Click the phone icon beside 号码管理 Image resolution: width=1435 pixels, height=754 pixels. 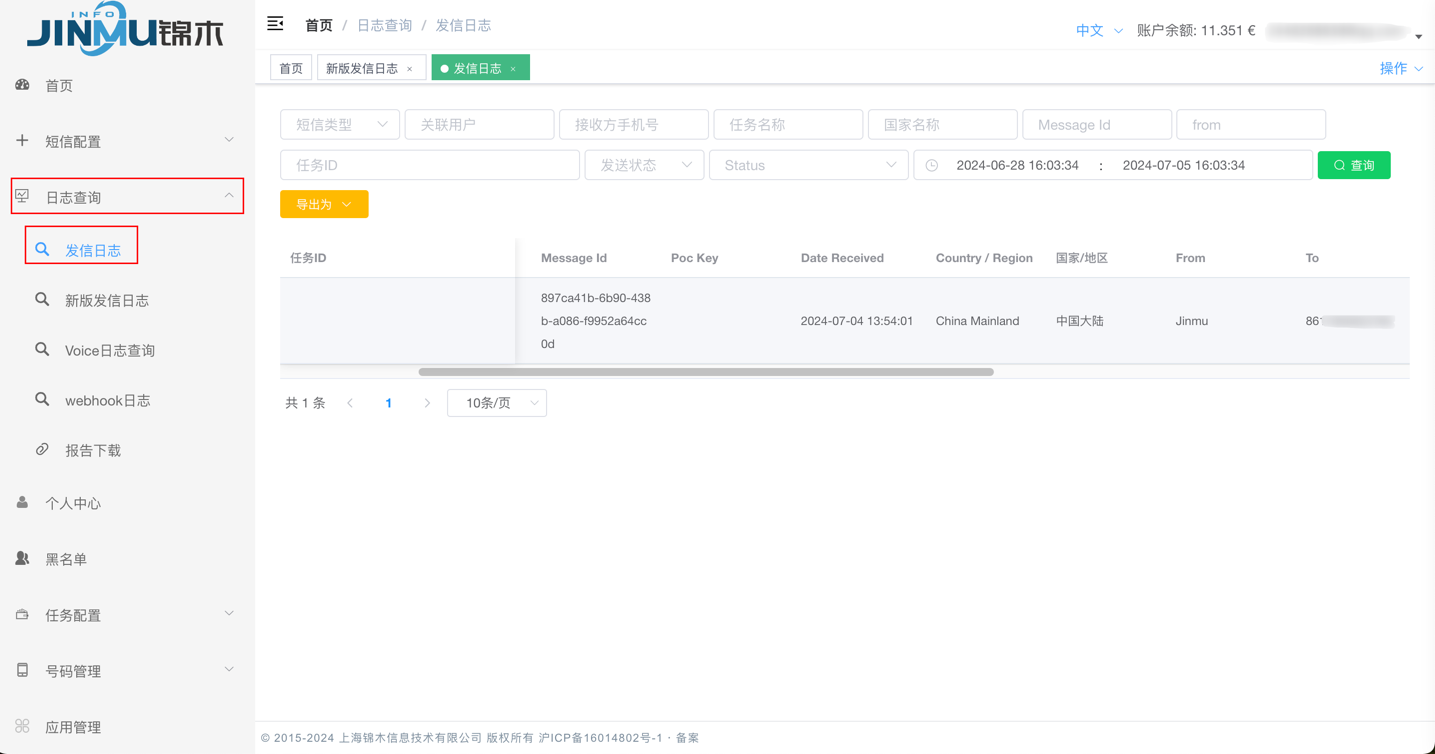click(x=22, y=670)
